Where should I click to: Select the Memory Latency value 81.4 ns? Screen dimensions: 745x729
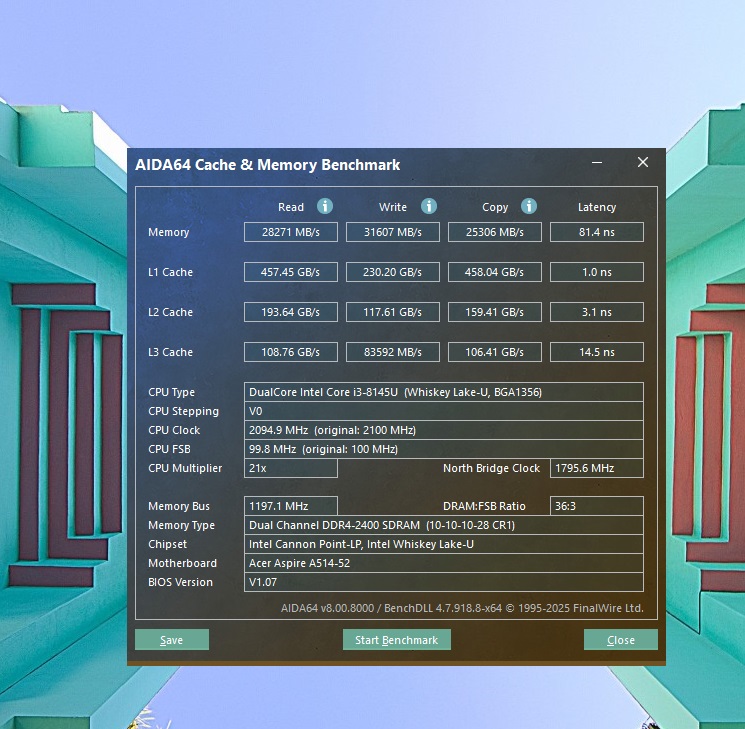(596, 232)
